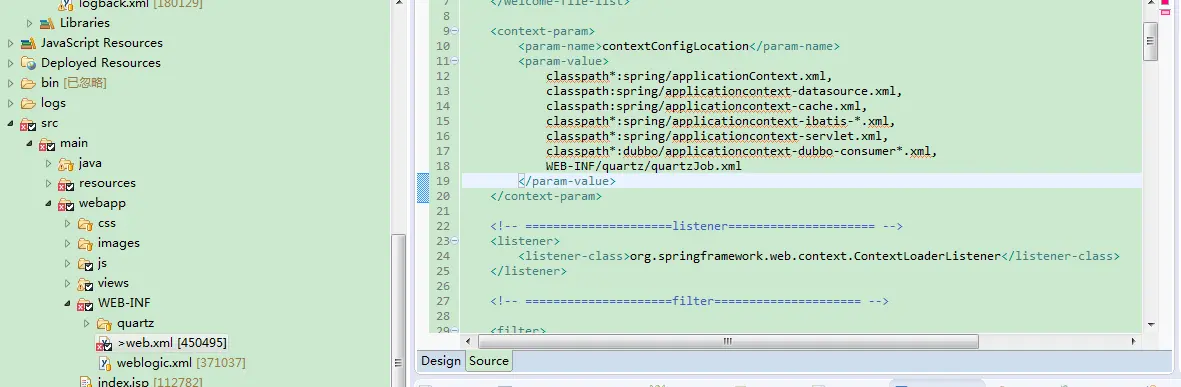Collapse the param-value fold on line 11

point(454,61)
